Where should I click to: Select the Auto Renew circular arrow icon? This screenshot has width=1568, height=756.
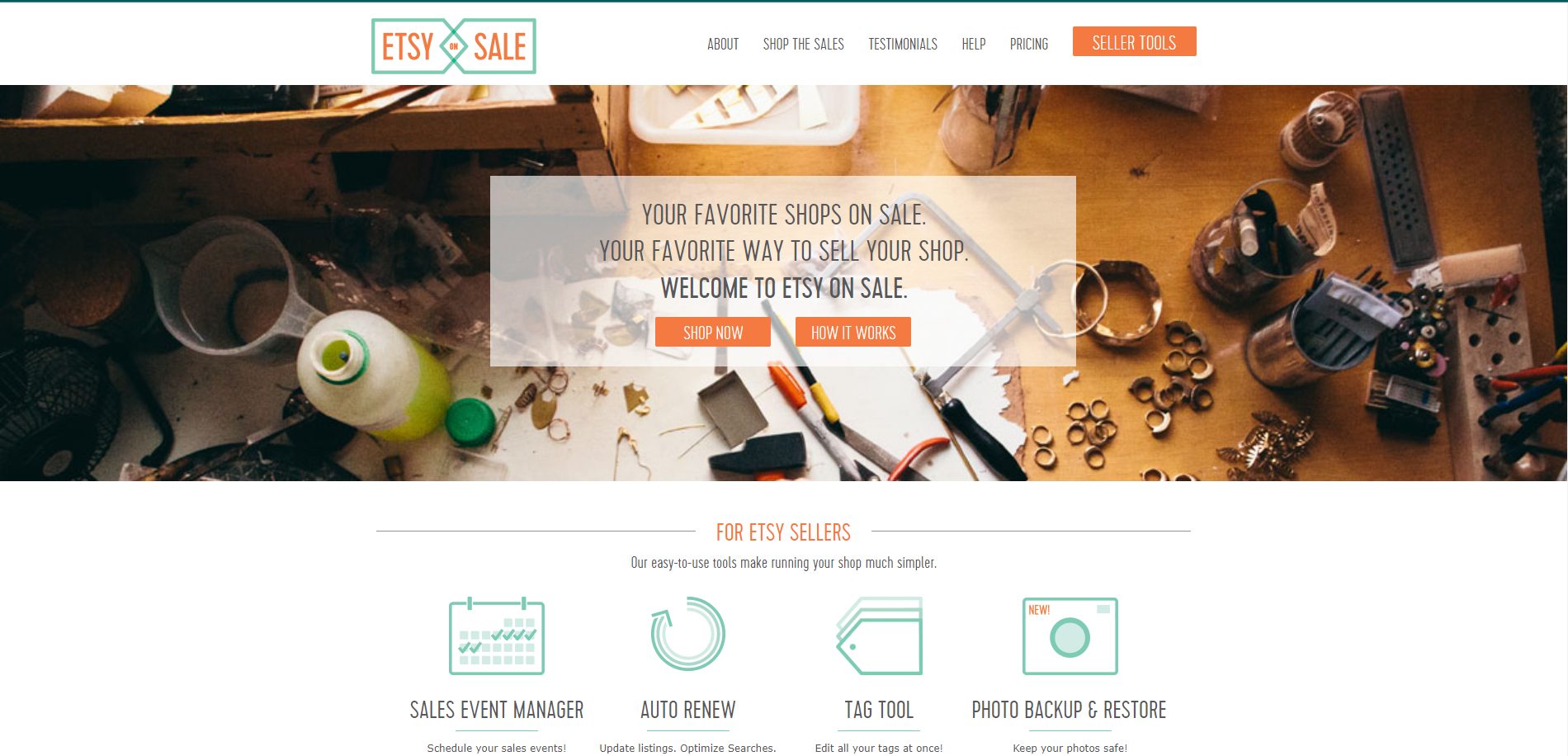(x=687, y=634)
